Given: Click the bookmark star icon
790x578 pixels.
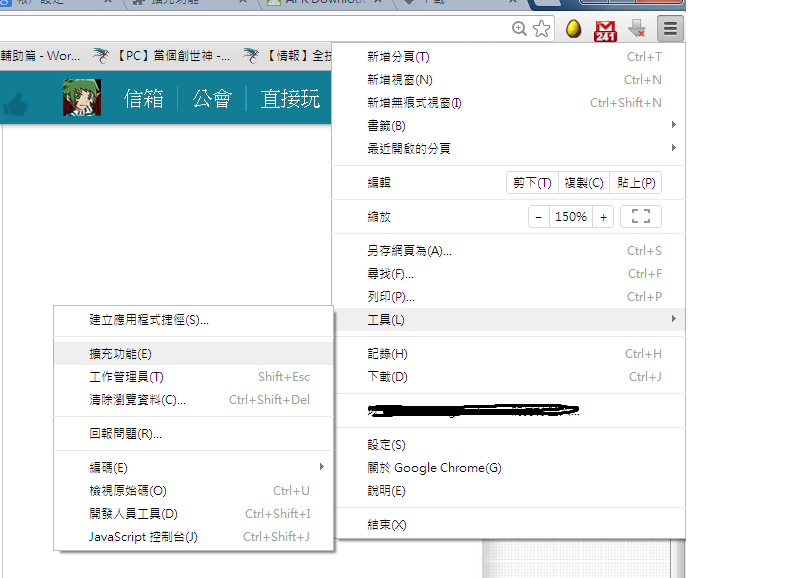Looking at the screenshot, I should tap(541, 29).
